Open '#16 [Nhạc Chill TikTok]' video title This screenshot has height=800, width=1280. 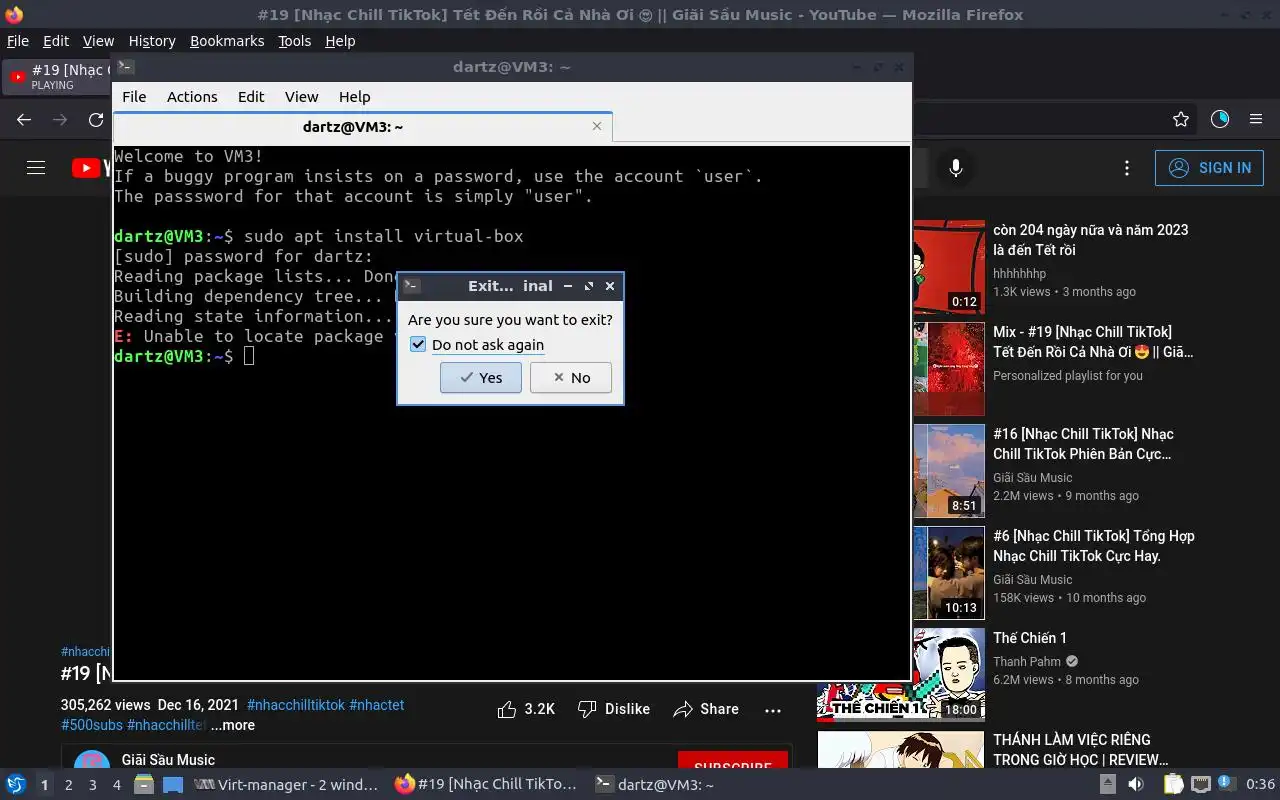tap(1083, 444)
